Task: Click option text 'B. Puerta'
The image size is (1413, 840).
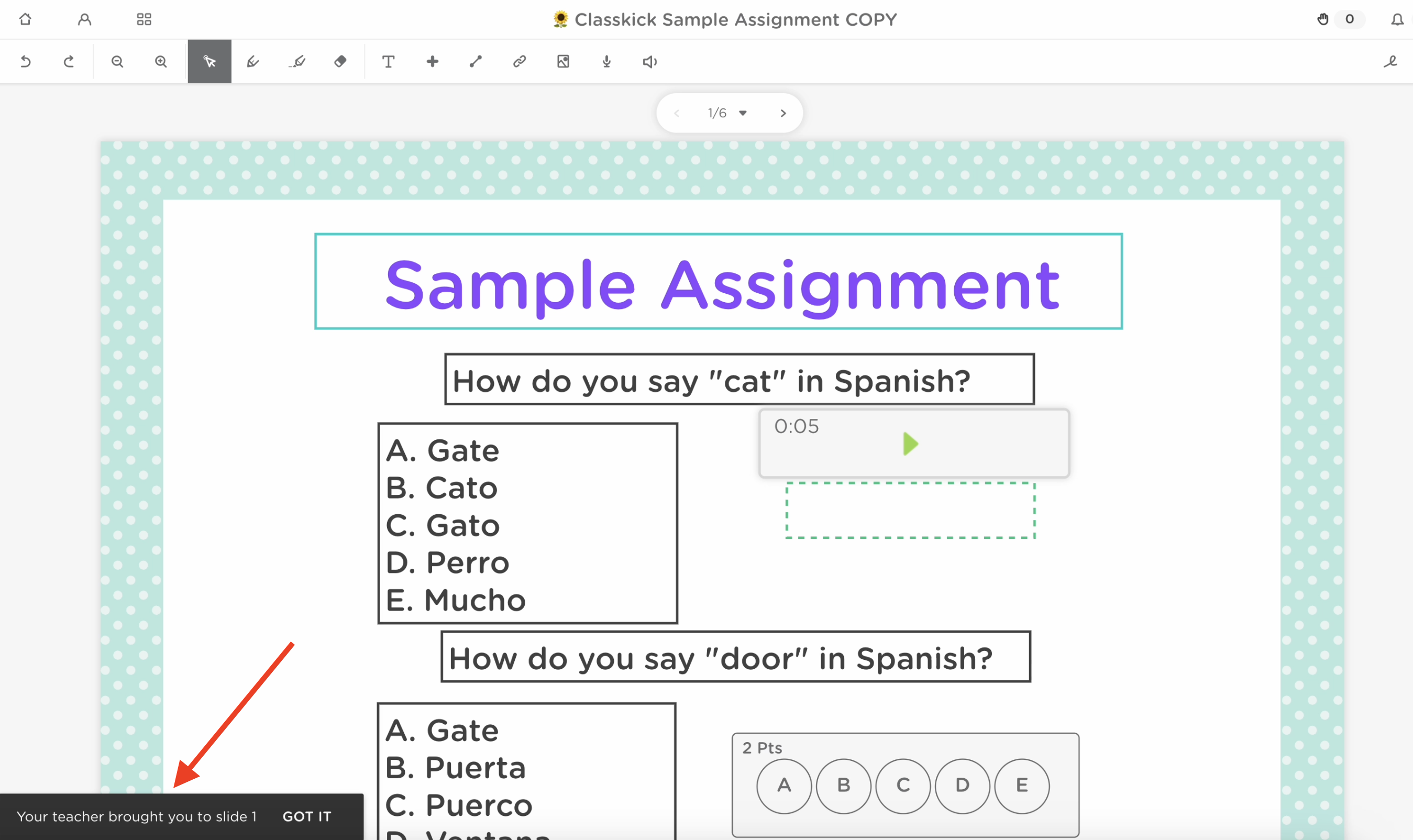Action: pyautogui.click(x=456, y=768)
